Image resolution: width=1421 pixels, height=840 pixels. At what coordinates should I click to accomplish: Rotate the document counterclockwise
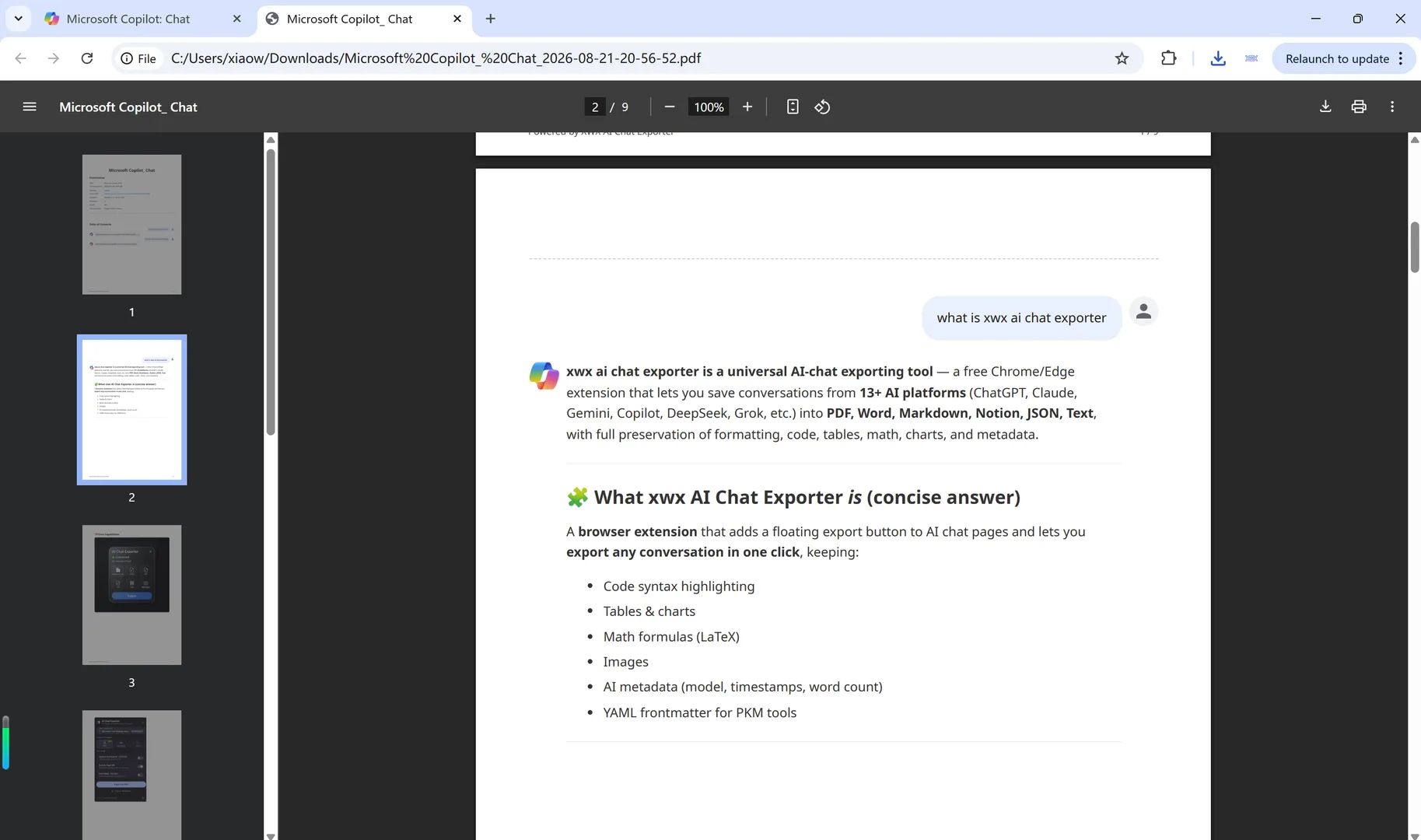(822, 107)
